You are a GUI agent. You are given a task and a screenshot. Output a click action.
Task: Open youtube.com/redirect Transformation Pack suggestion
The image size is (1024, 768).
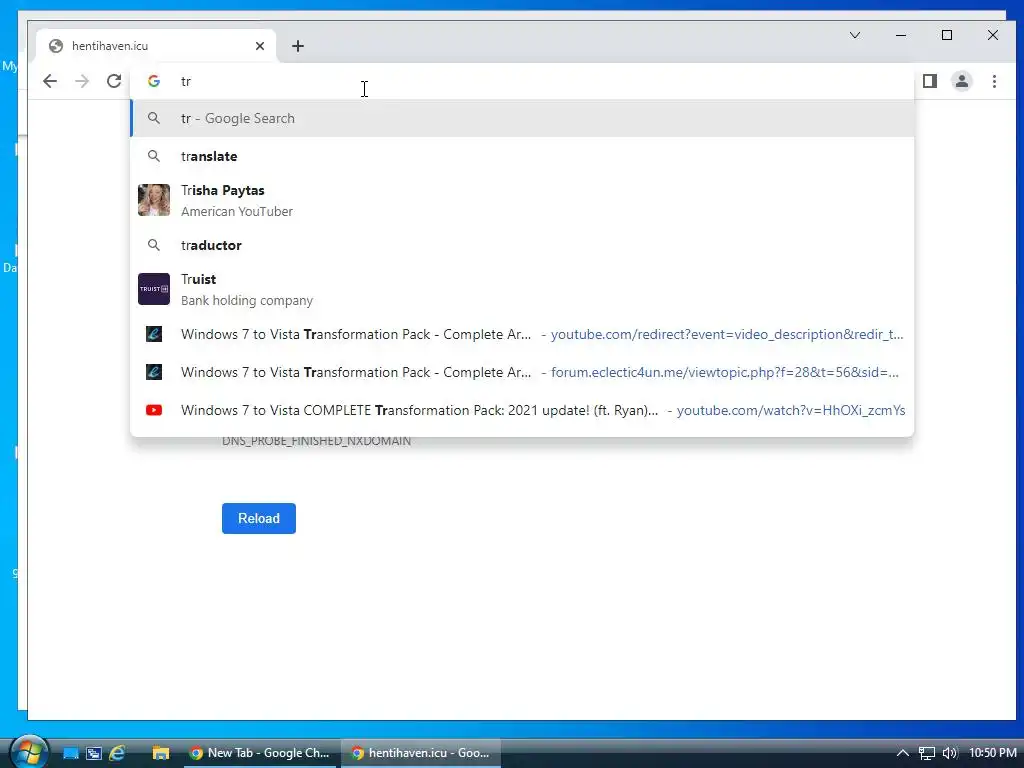[x=522, y=334]
